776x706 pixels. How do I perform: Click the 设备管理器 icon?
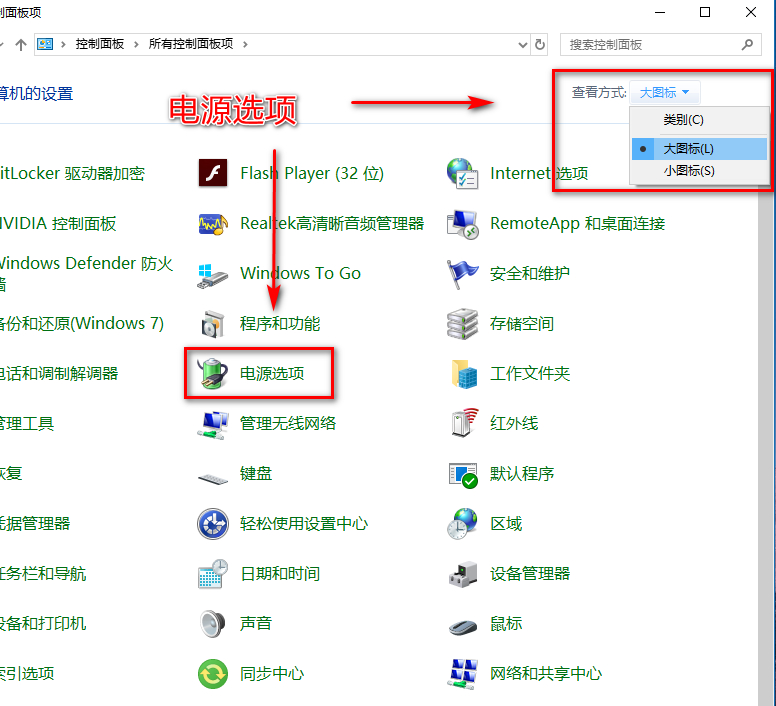[x=463, y=574]
